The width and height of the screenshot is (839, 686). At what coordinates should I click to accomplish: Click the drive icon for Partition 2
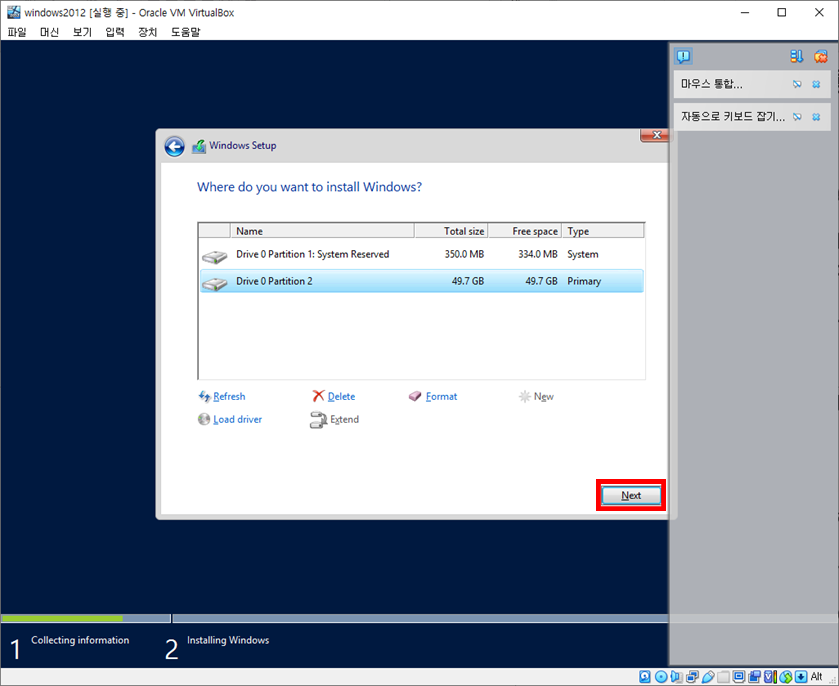click(215, 283)
